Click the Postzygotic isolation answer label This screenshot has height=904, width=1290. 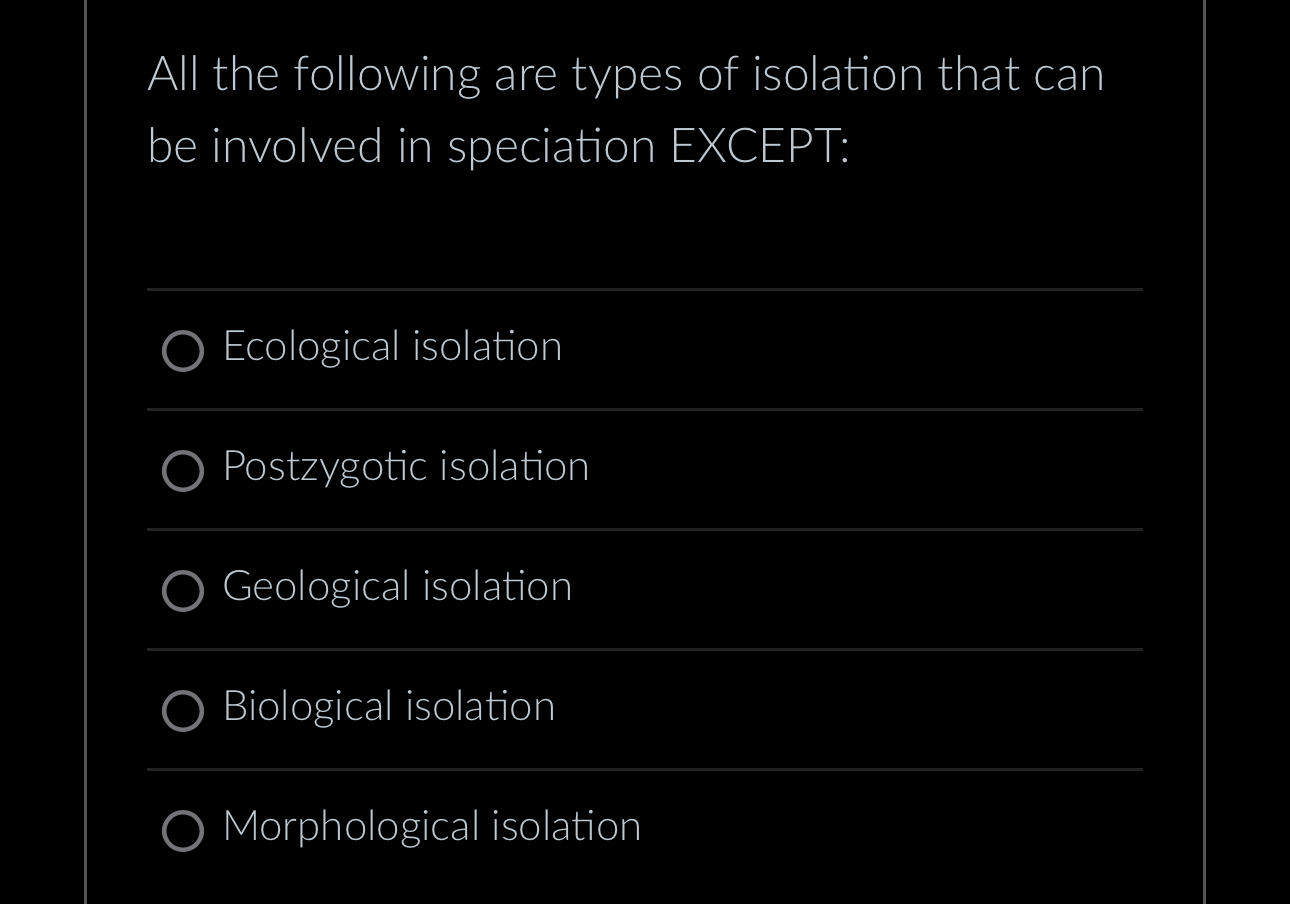(406, 467)
